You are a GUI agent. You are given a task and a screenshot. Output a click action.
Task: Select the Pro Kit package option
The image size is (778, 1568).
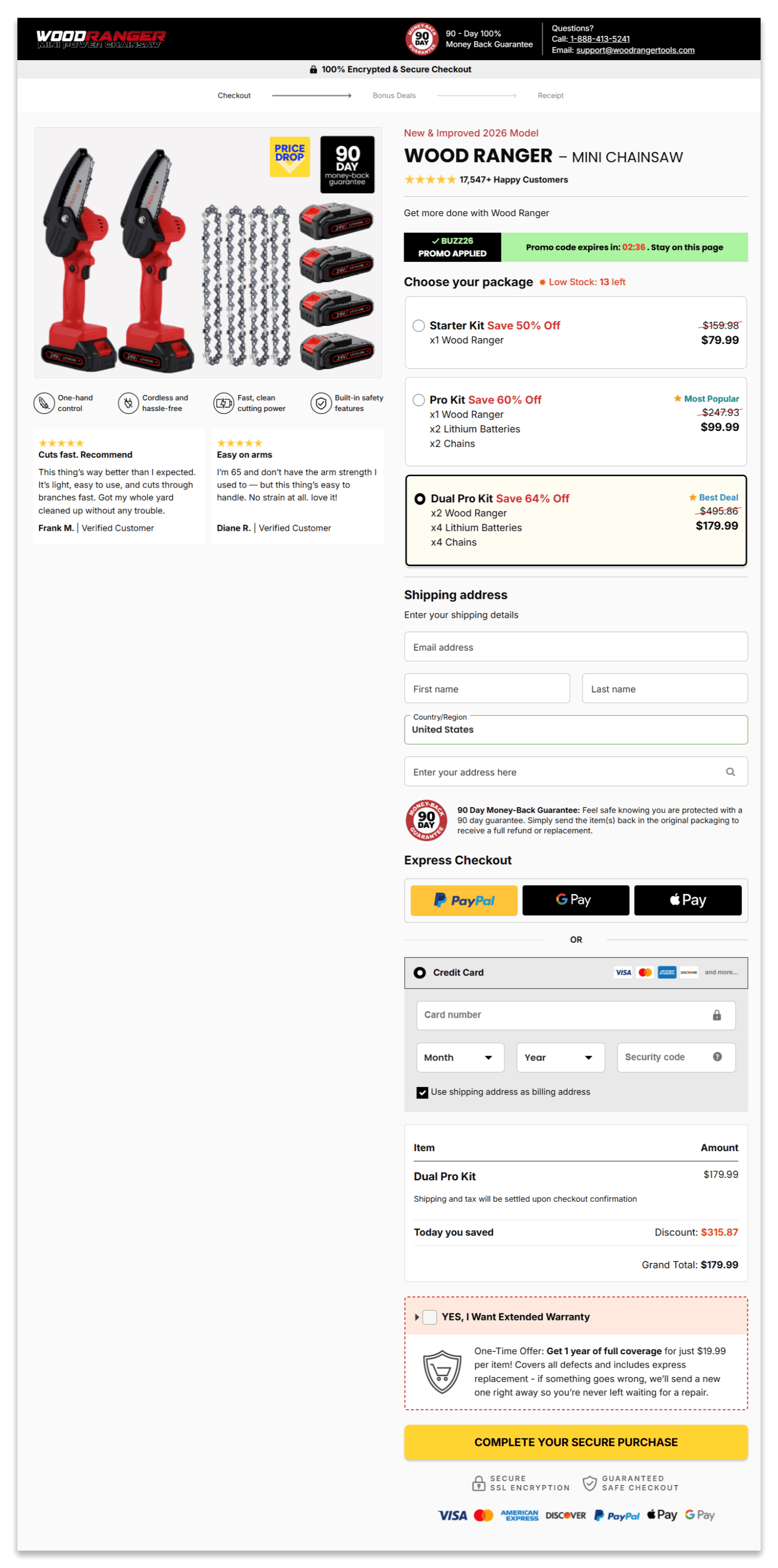(x=575, y=421)
